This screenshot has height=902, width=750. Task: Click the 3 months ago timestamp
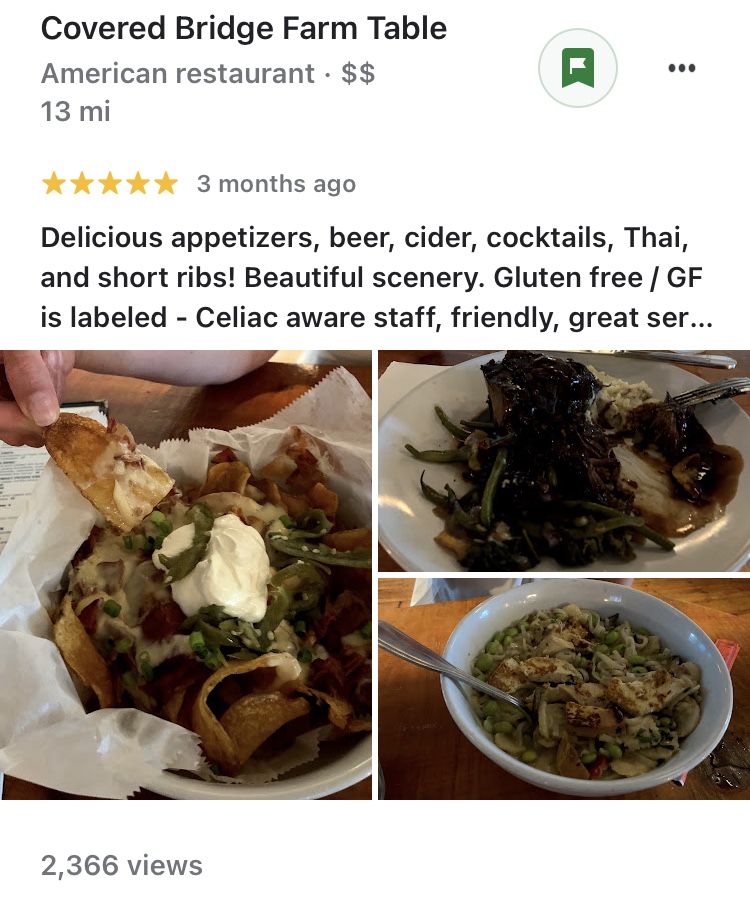276,184
